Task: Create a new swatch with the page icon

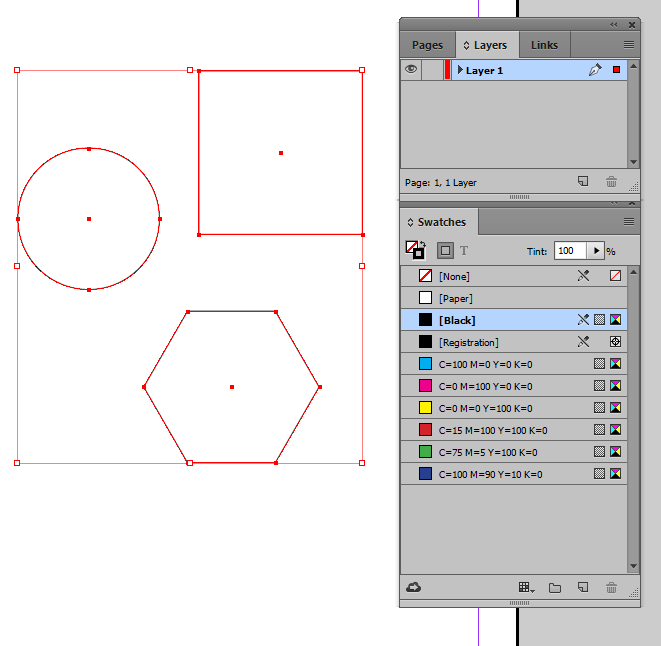Action: 583,587
